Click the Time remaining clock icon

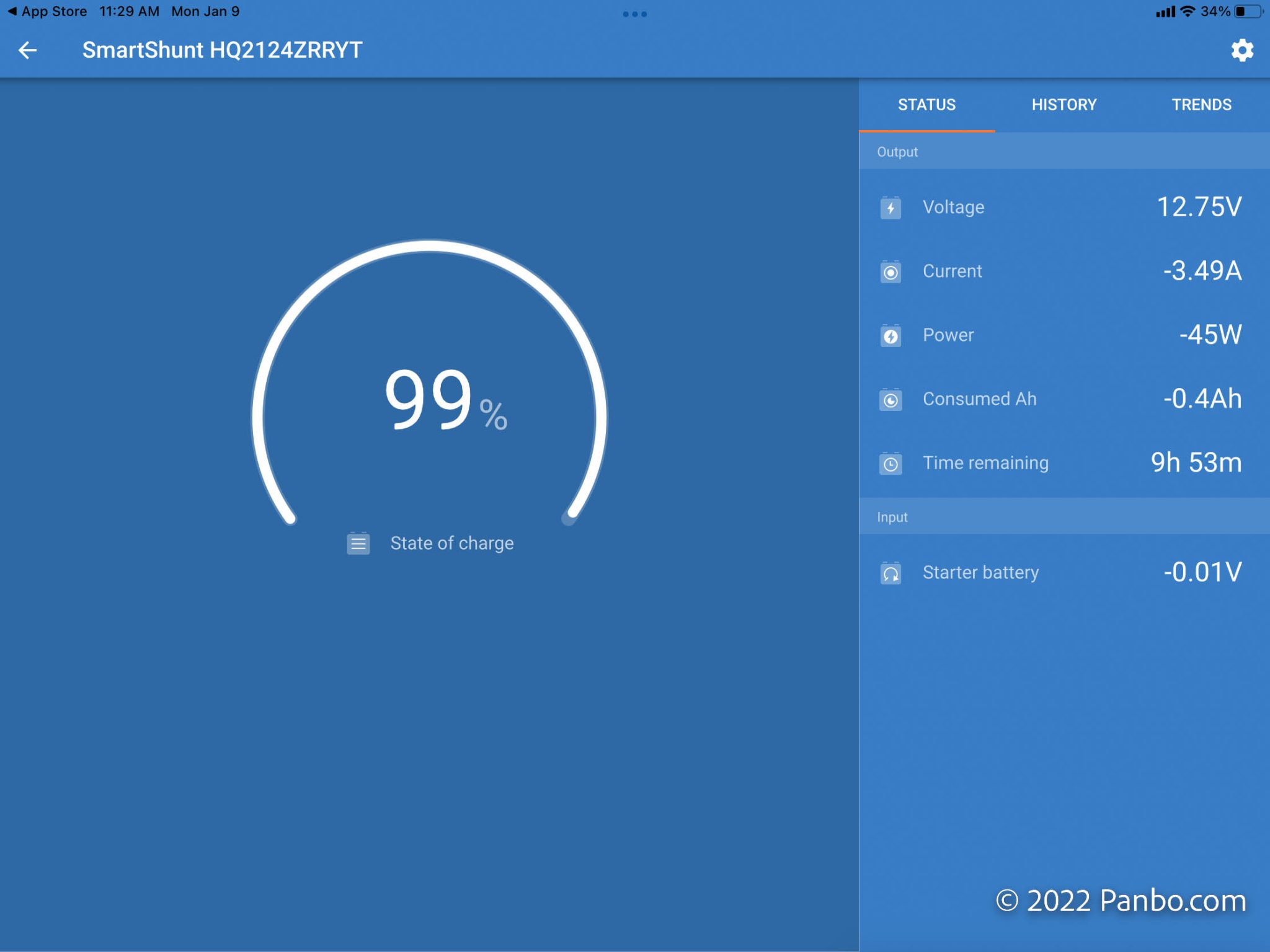pos(890,463)
